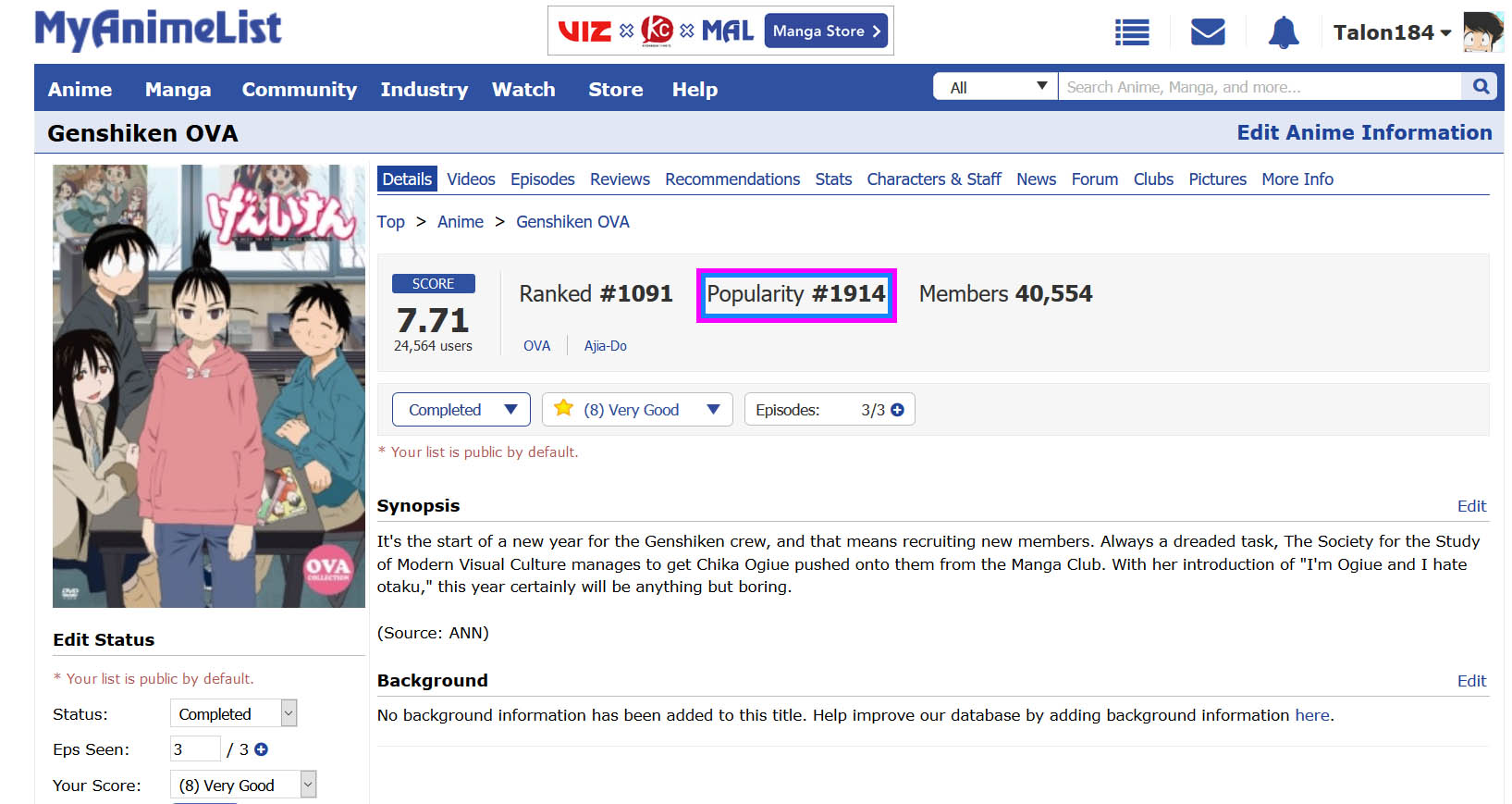The image size is (1512, 804).
Task: Click the Members 40,554 text
Action: point(1005,294)
